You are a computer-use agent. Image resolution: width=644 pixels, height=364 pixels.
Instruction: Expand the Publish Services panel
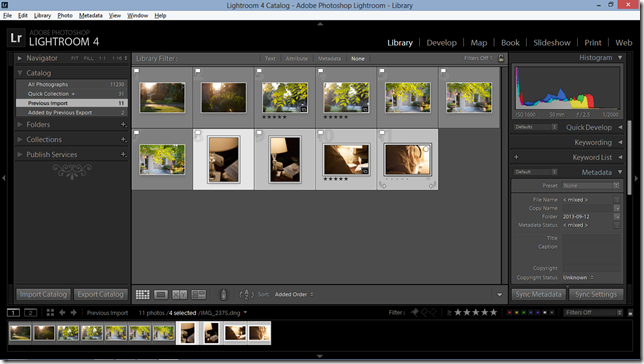coord(19,154)
